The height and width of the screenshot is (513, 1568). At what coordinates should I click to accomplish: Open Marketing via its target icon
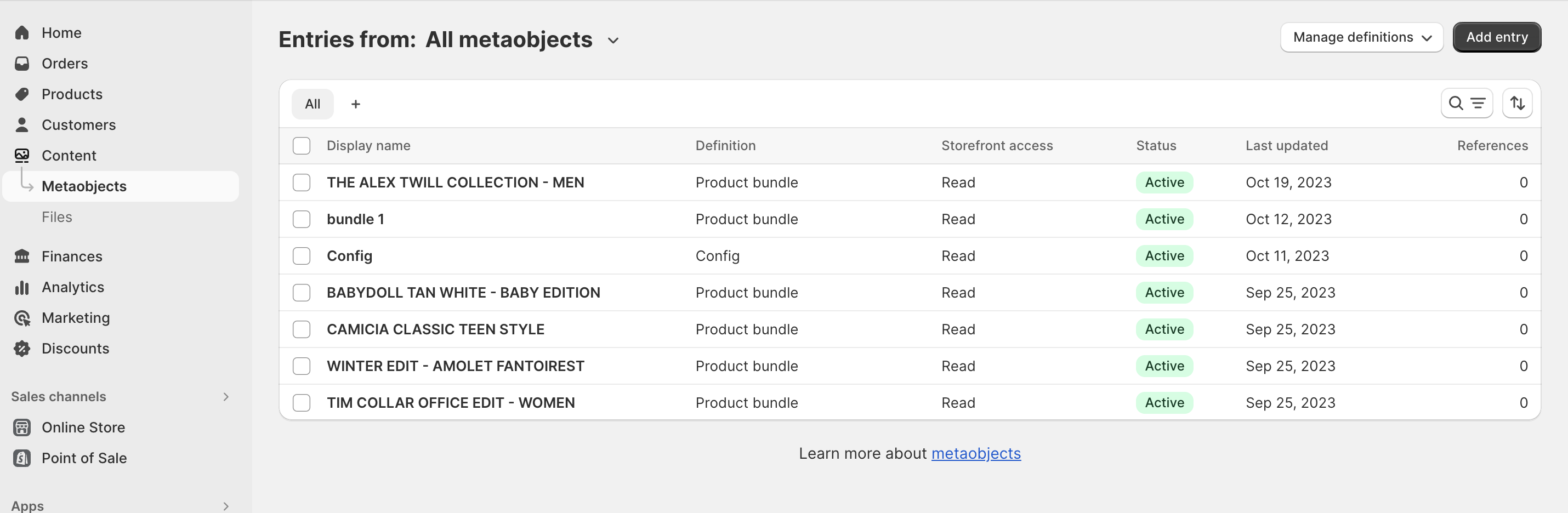coord(22,318)
